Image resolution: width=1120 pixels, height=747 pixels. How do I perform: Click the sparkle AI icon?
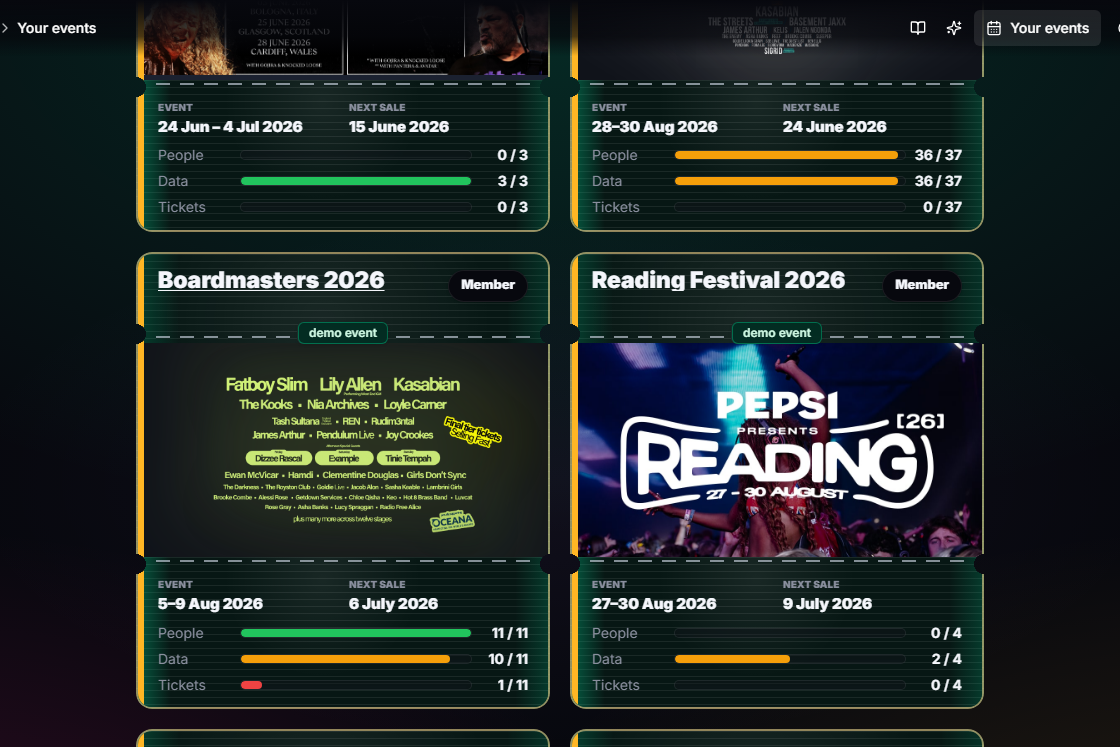(954, 28)
